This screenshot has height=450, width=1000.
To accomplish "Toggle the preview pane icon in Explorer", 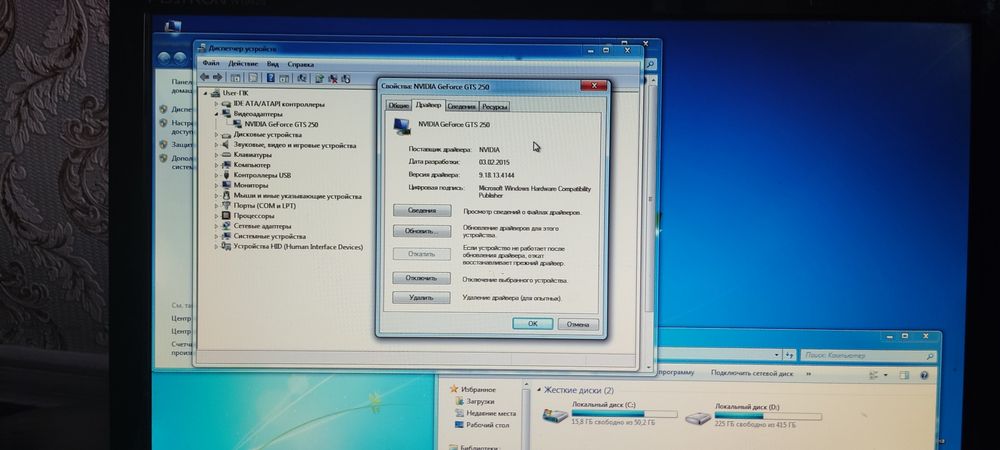I will (x=906, y=376).
